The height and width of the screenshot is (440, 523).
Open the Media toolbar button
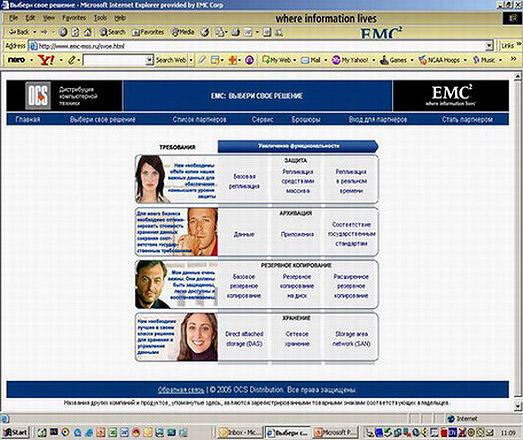point(183,32)
